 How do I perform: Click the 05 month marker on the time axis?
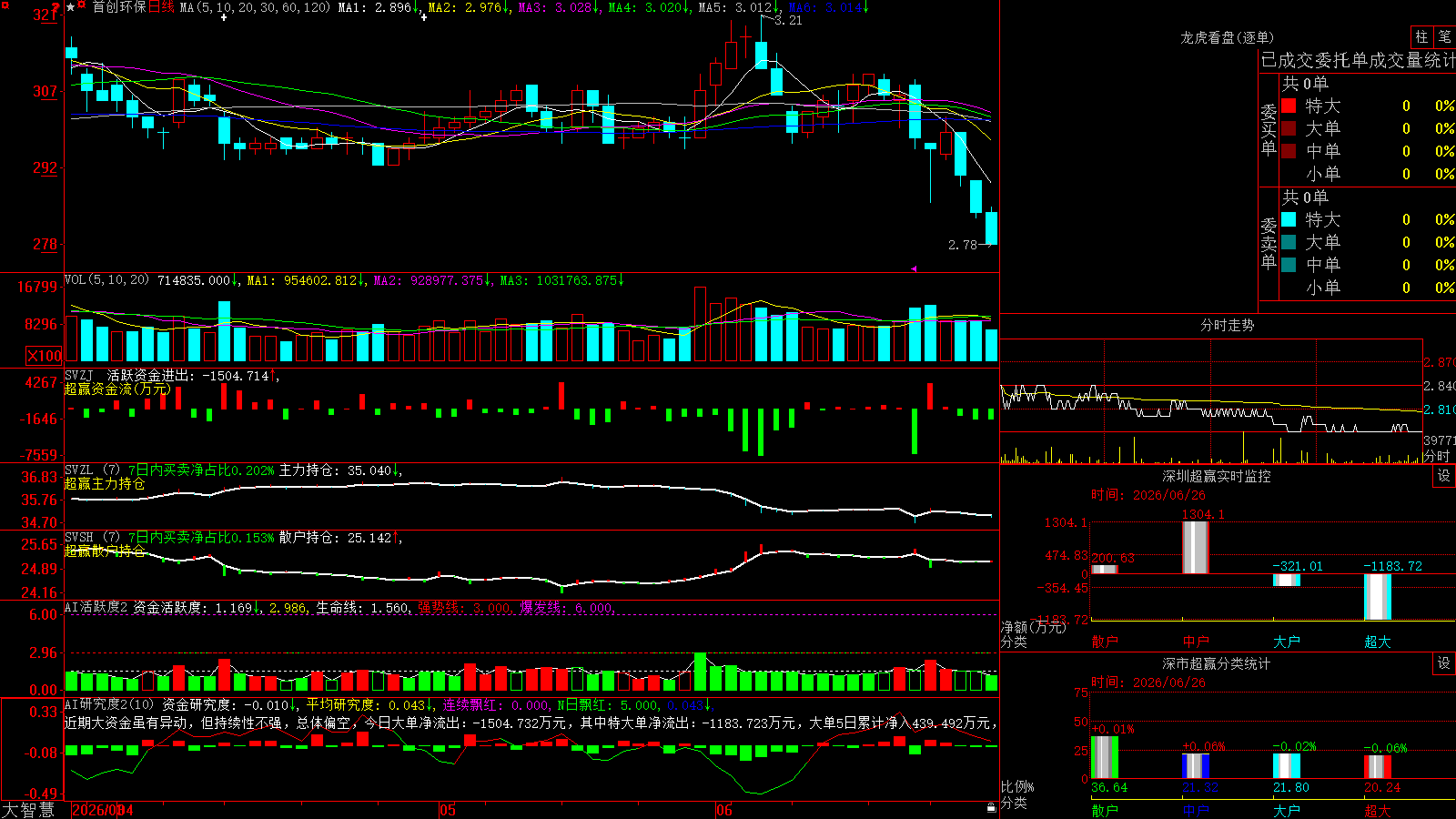tap(447, 810)
